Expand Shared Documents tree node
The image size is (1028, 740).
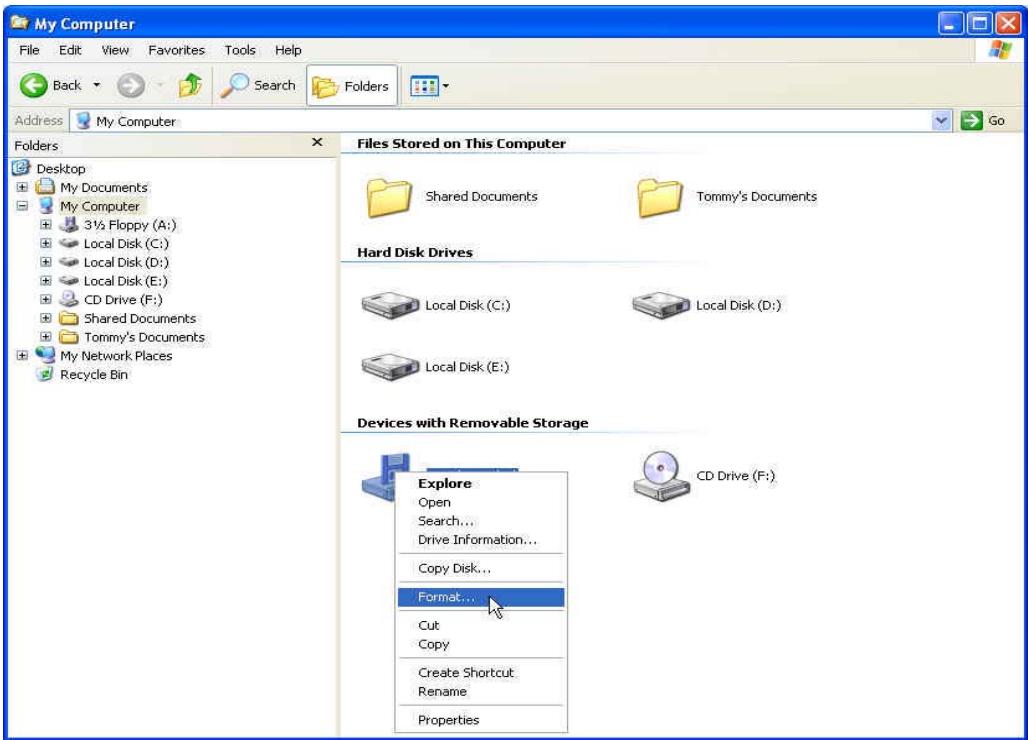pos(45,318)
